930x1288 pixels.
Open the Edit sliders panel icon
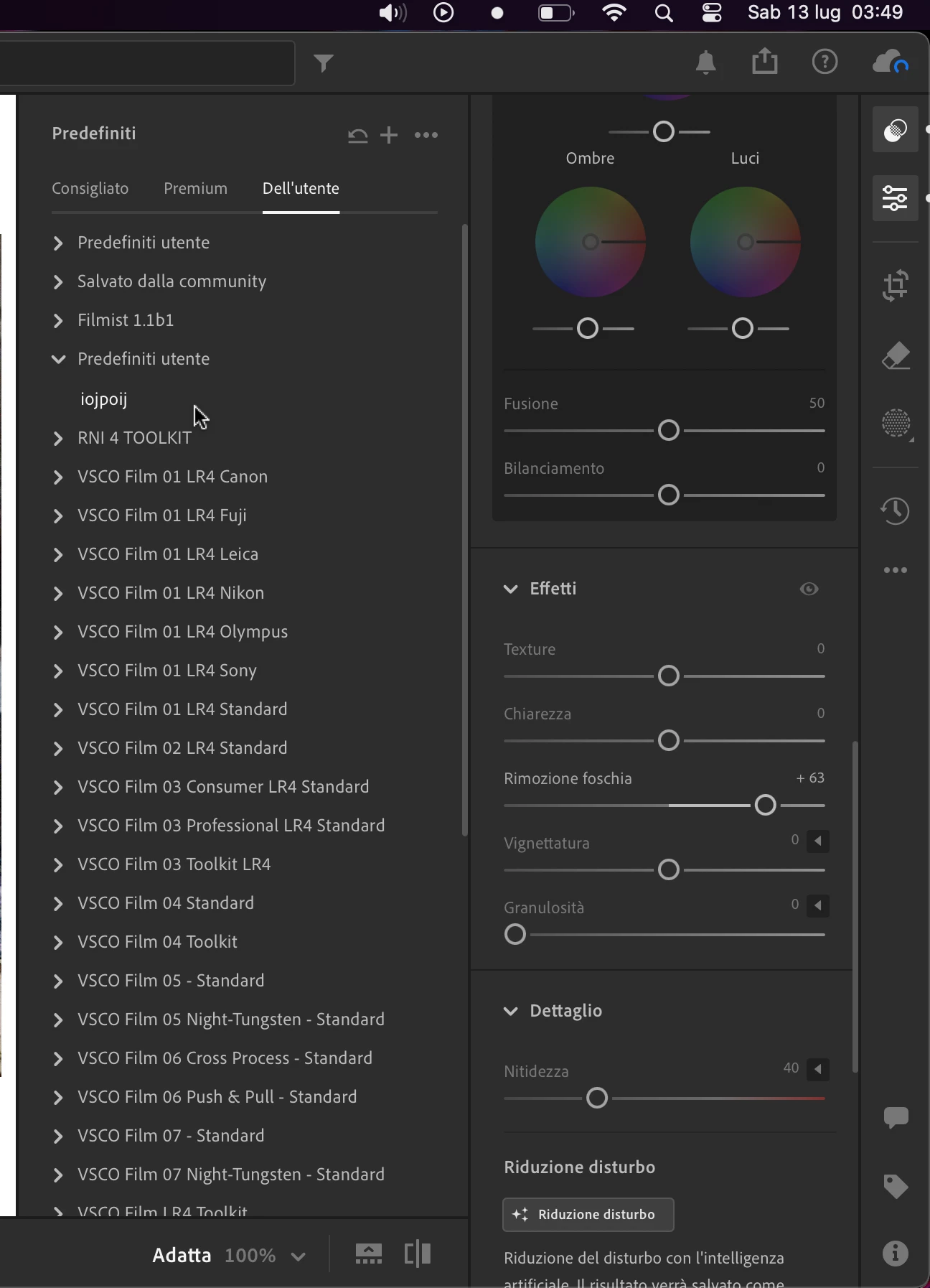click(896, 198)
